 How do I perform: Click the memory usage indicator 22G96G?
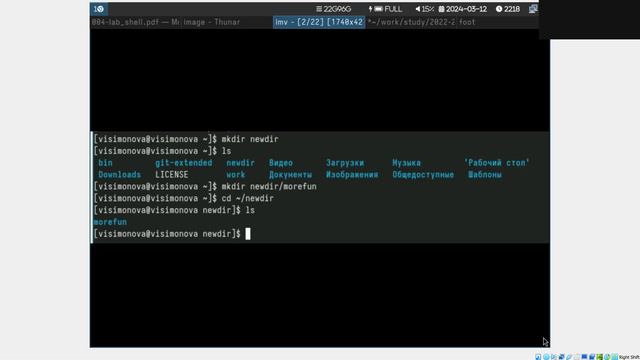(333, 9)
